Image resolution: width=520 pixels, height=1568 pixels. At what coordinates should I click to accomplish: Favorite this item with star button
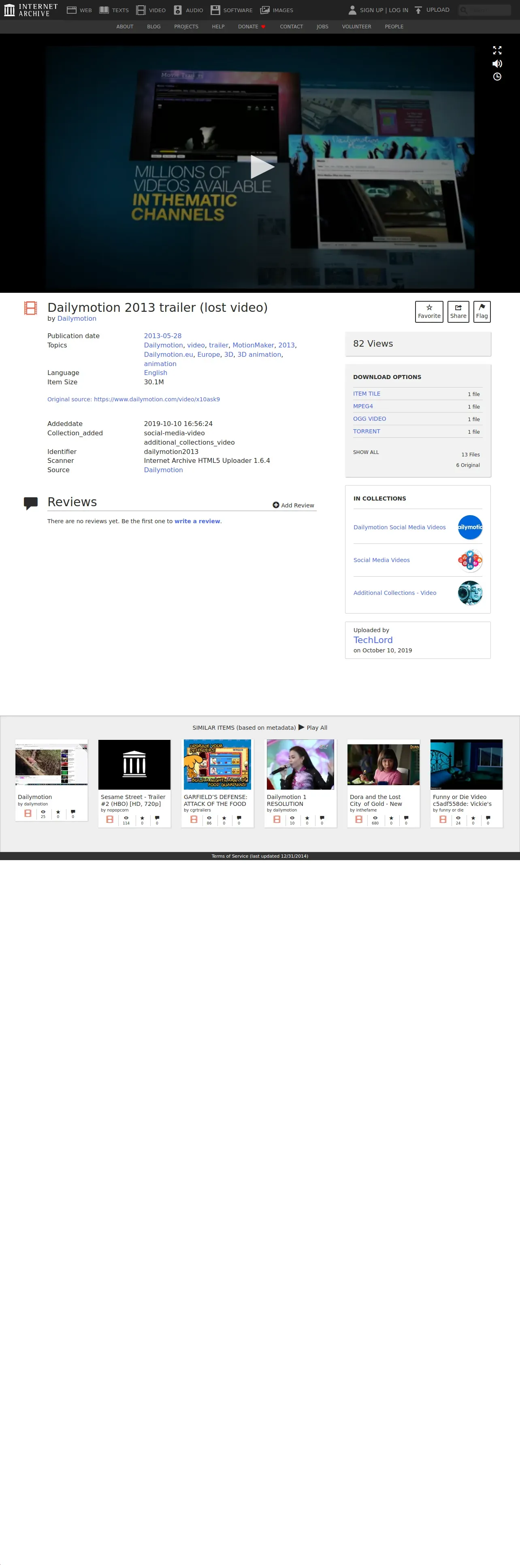point(429,312)
